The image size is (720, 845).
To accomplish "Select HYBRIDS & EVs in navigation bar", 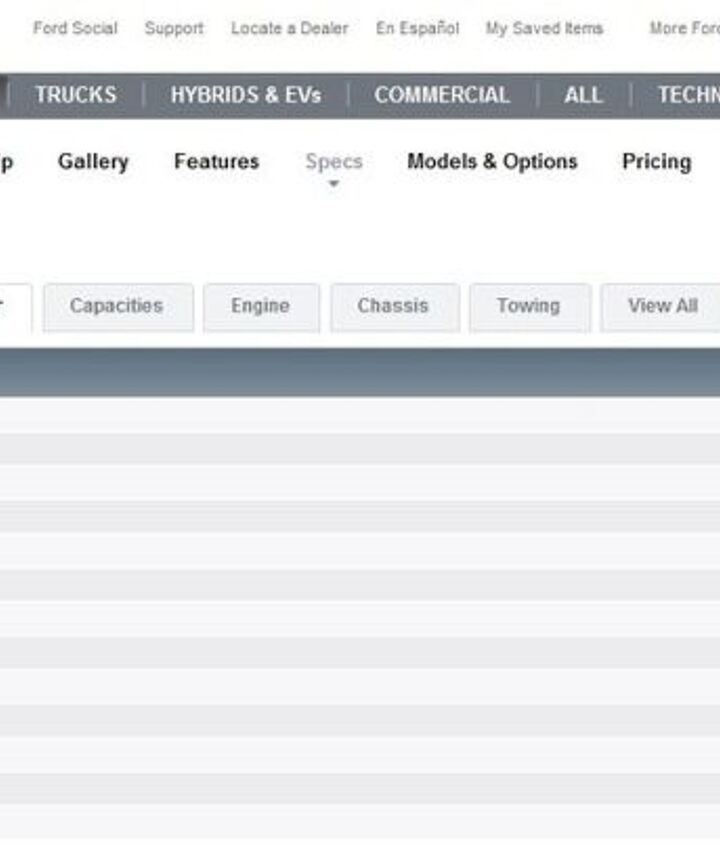I will tap(246, 95).
